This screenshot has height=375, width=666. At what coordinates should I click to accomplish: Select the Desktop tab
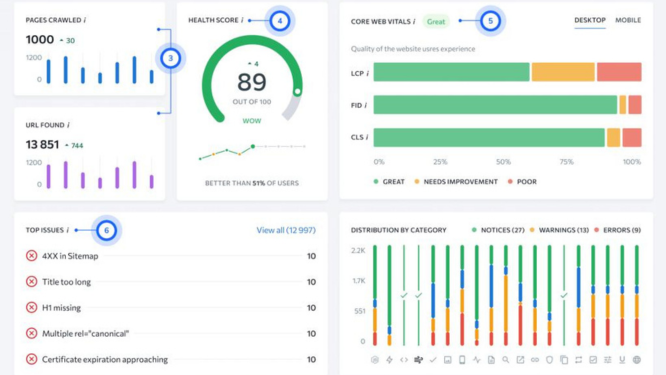pos(590,20)
